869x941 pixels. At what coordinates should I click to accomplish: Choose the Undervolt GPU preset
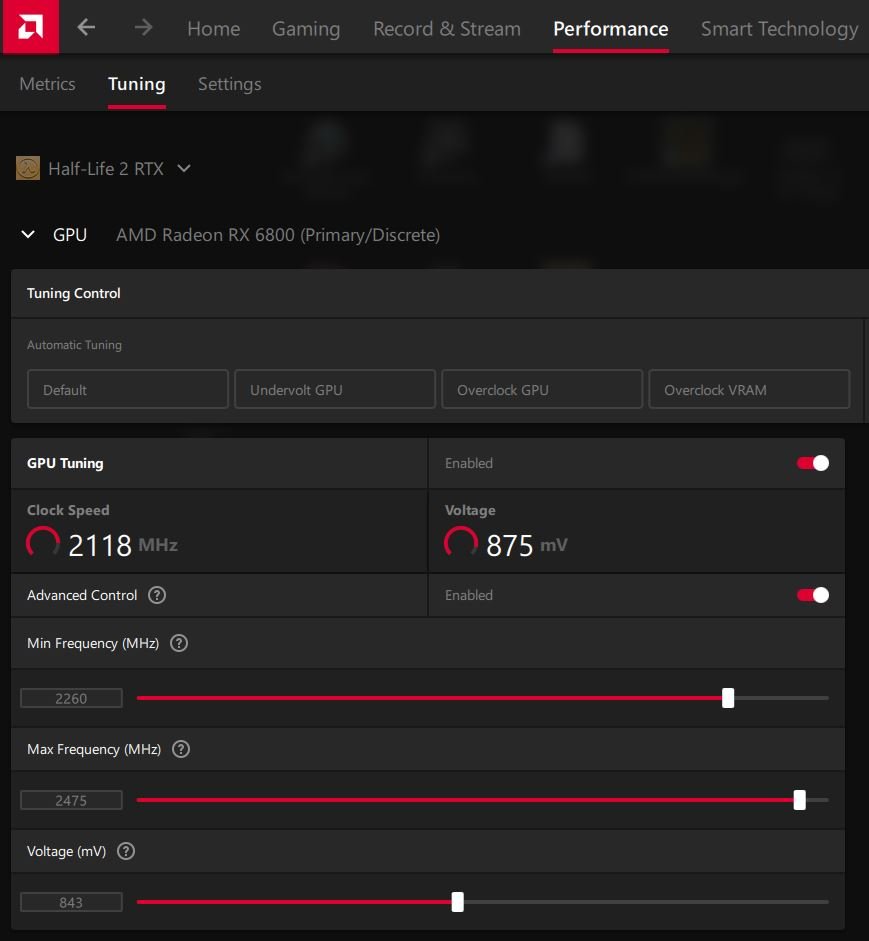click(x=335, y=389)
